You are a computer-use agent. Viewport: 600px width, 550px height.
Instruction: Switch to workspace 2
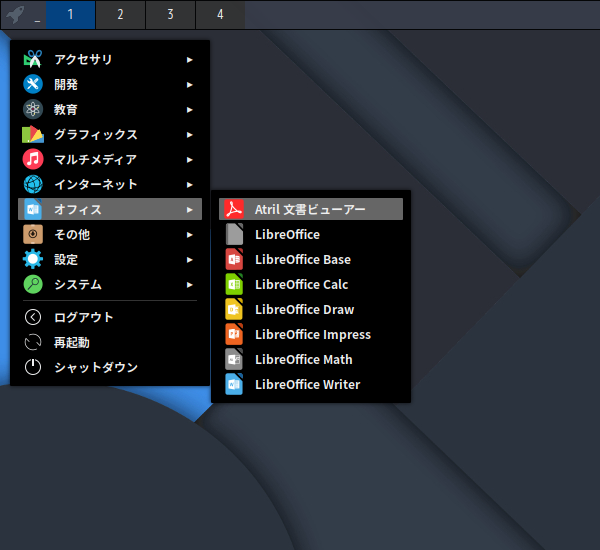121,15
